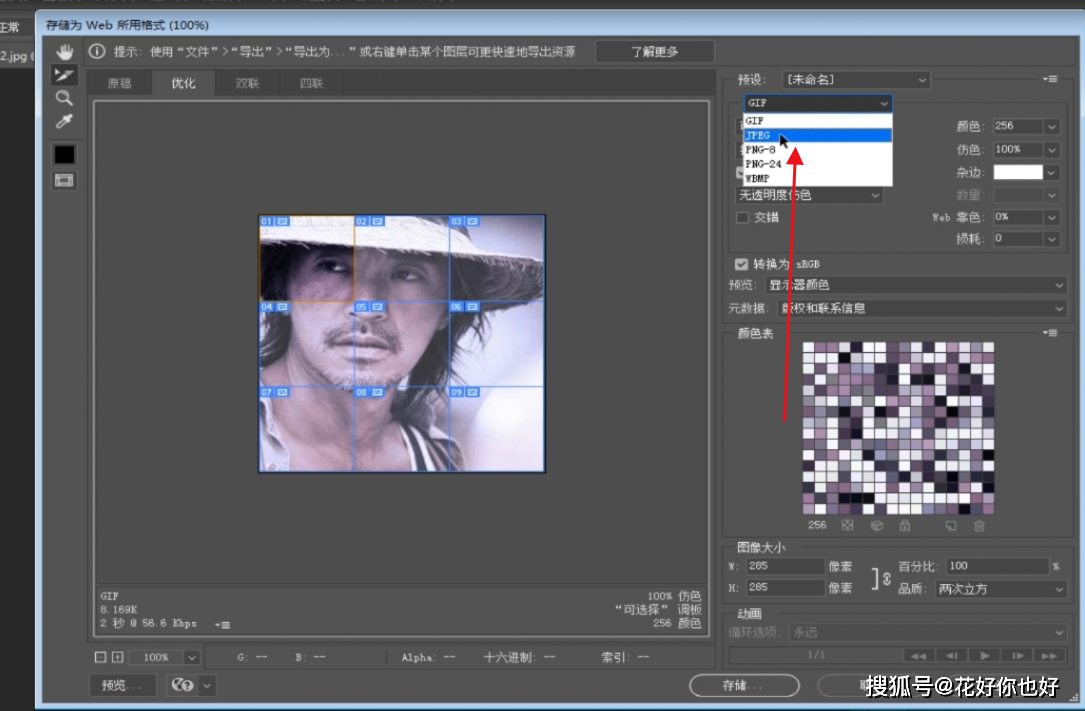Switch to the 四联 four-up tab
The width and height of the screenshot is (1085, 711).
pyautogui.click(x=311, y=84)
